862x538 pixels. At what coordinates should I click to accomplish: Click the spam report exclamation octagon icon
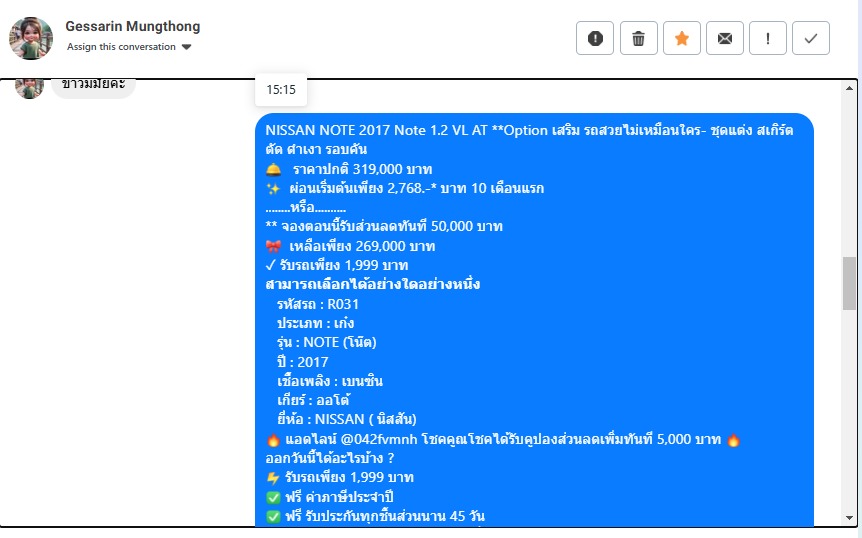click(595, 38)
